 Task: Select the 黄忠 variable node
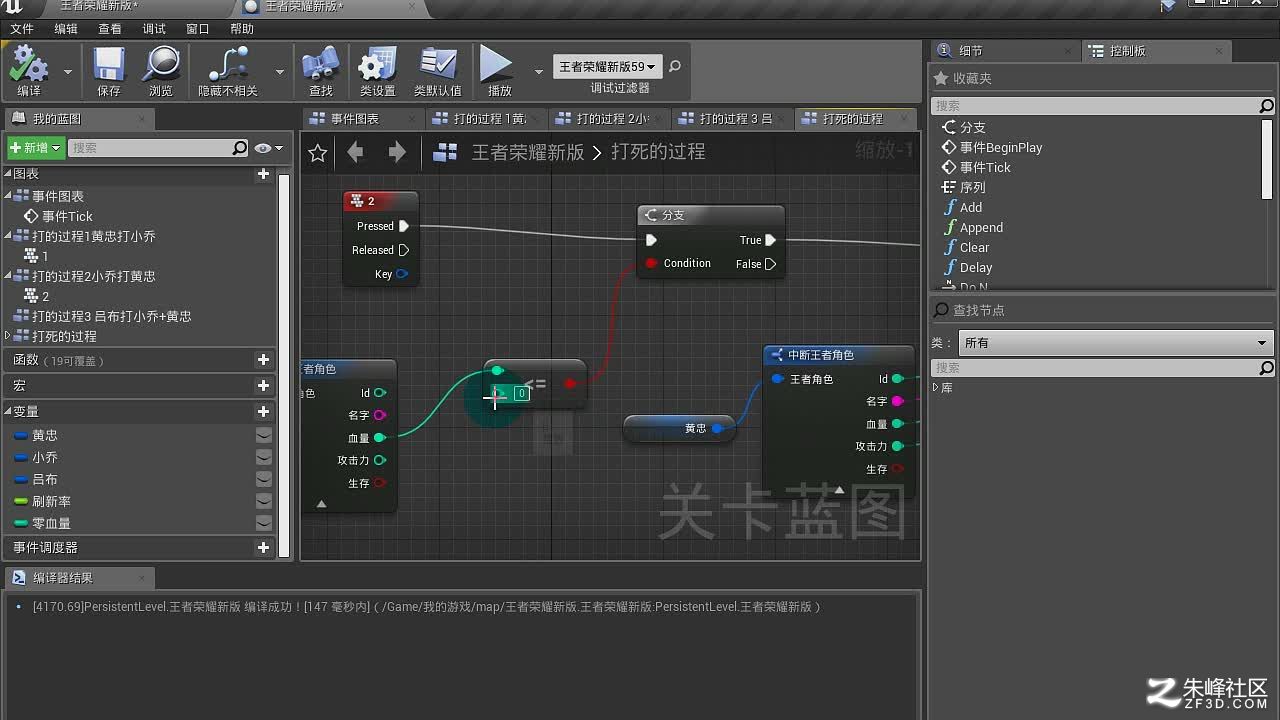(680, 428)
